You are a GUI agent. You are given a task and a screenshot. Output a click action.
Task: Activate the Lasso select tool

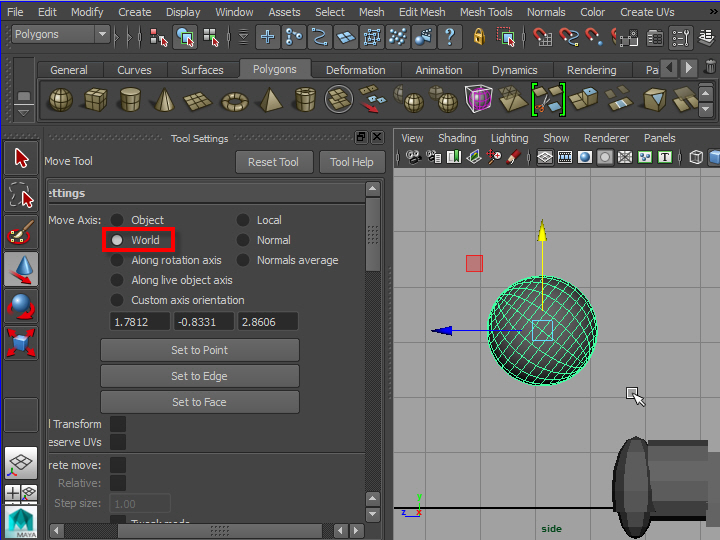21,195
